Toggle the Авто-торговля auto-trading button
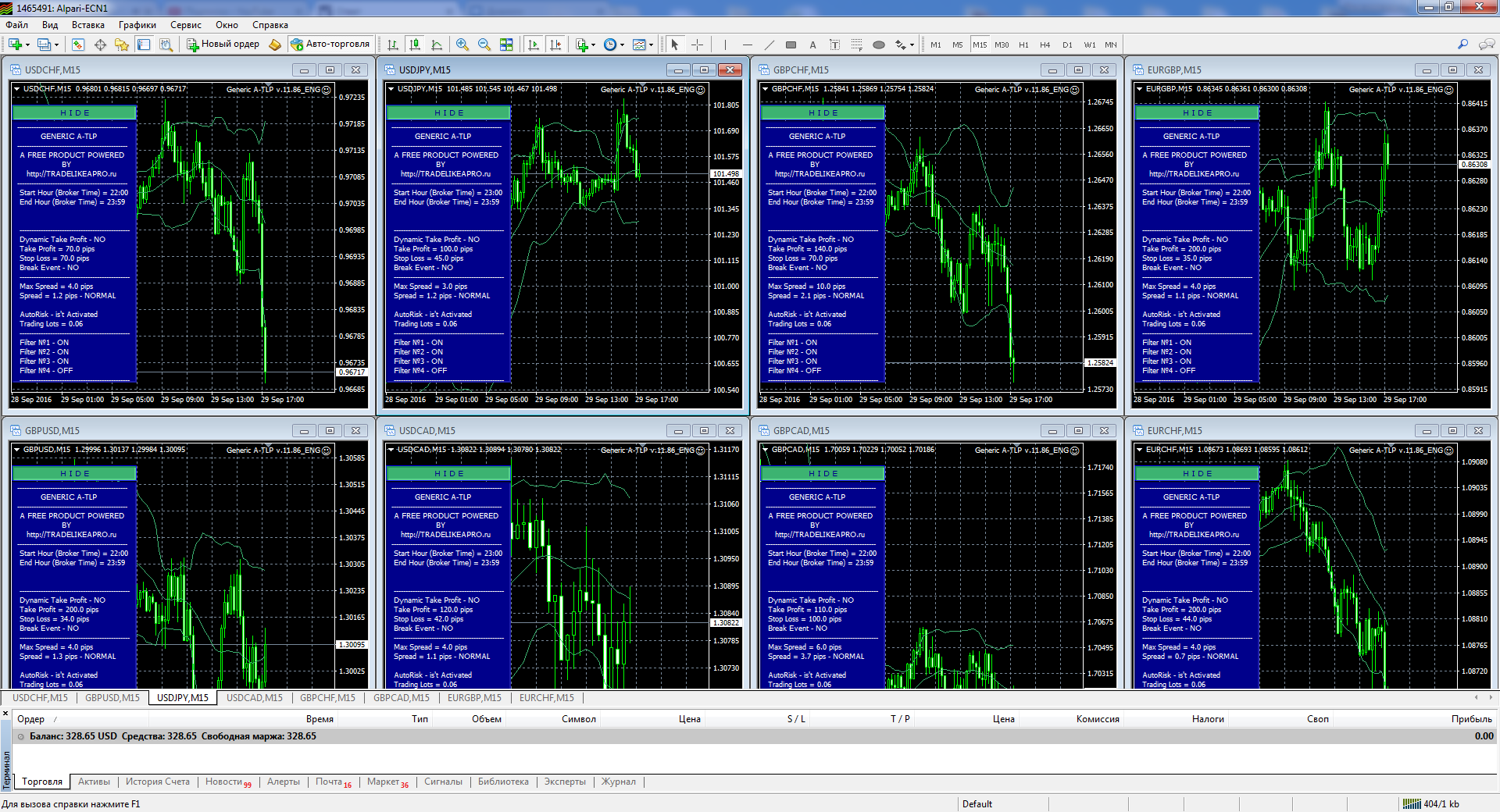1500x812 pixels. 330,45
